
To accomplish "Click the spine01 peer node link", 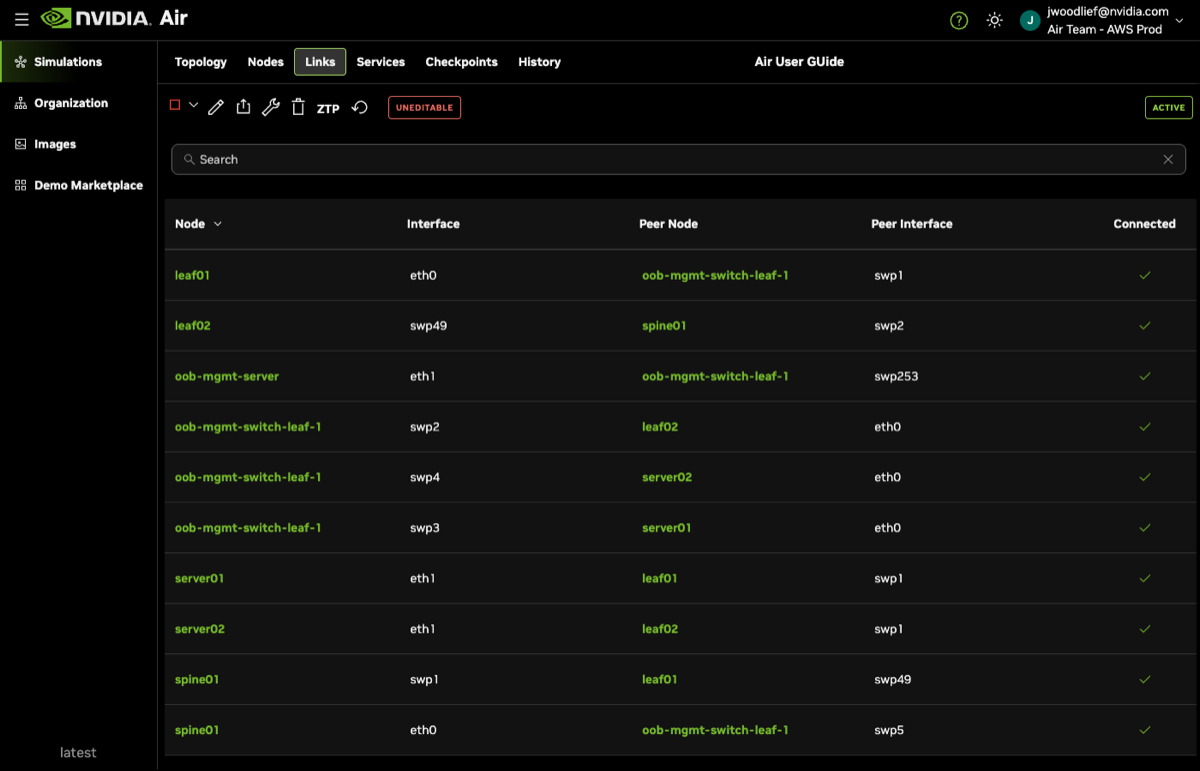I will point(664,326).
